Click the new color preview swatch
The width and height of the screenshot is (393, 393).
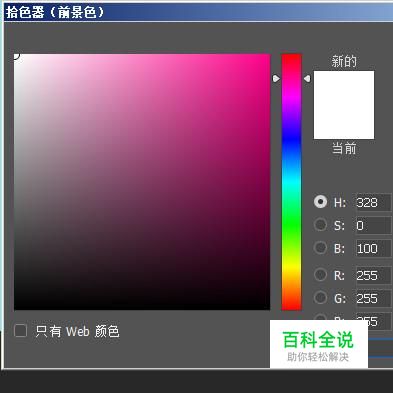point(344,105)
